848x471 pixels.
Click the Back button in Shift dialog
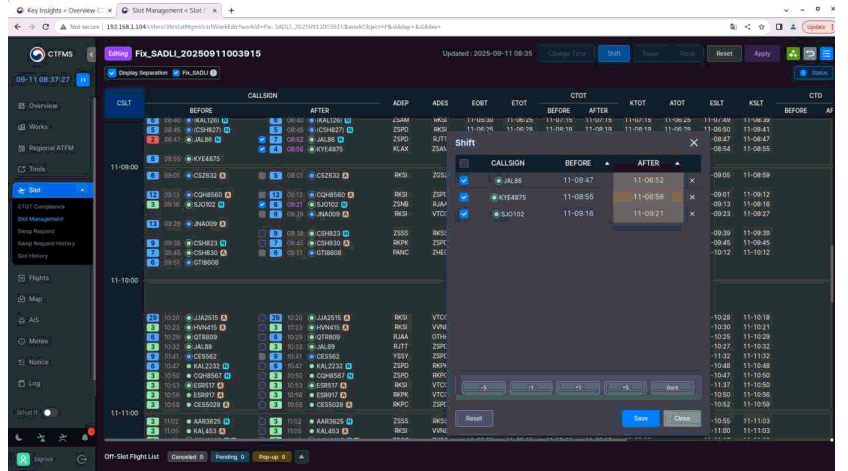point(672,388)
